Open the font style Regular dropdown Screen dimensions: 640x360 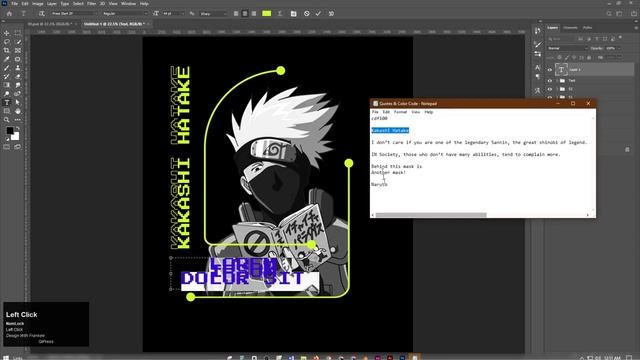[x=124, y=13]
